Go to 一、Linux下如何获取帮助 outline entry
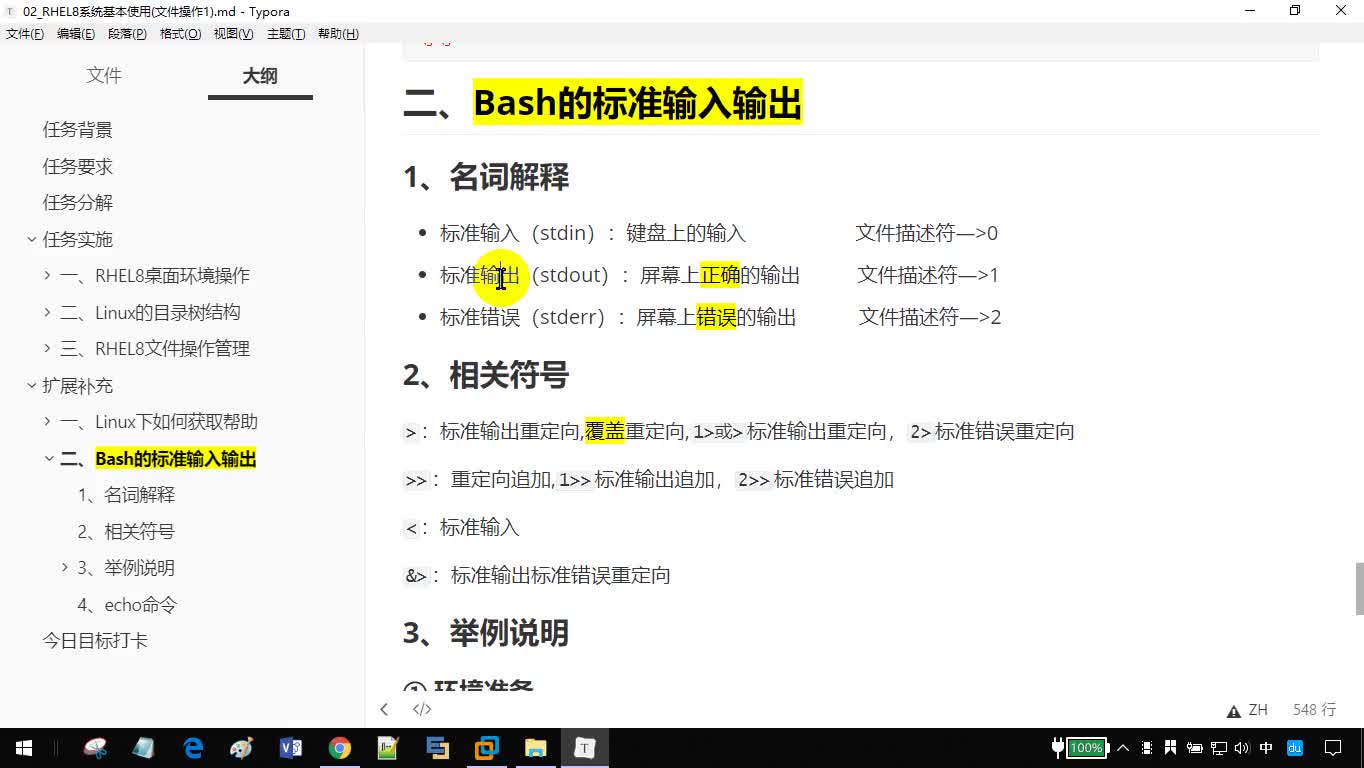Screen dimensions: 1364x768 click(x=159, y=422)
